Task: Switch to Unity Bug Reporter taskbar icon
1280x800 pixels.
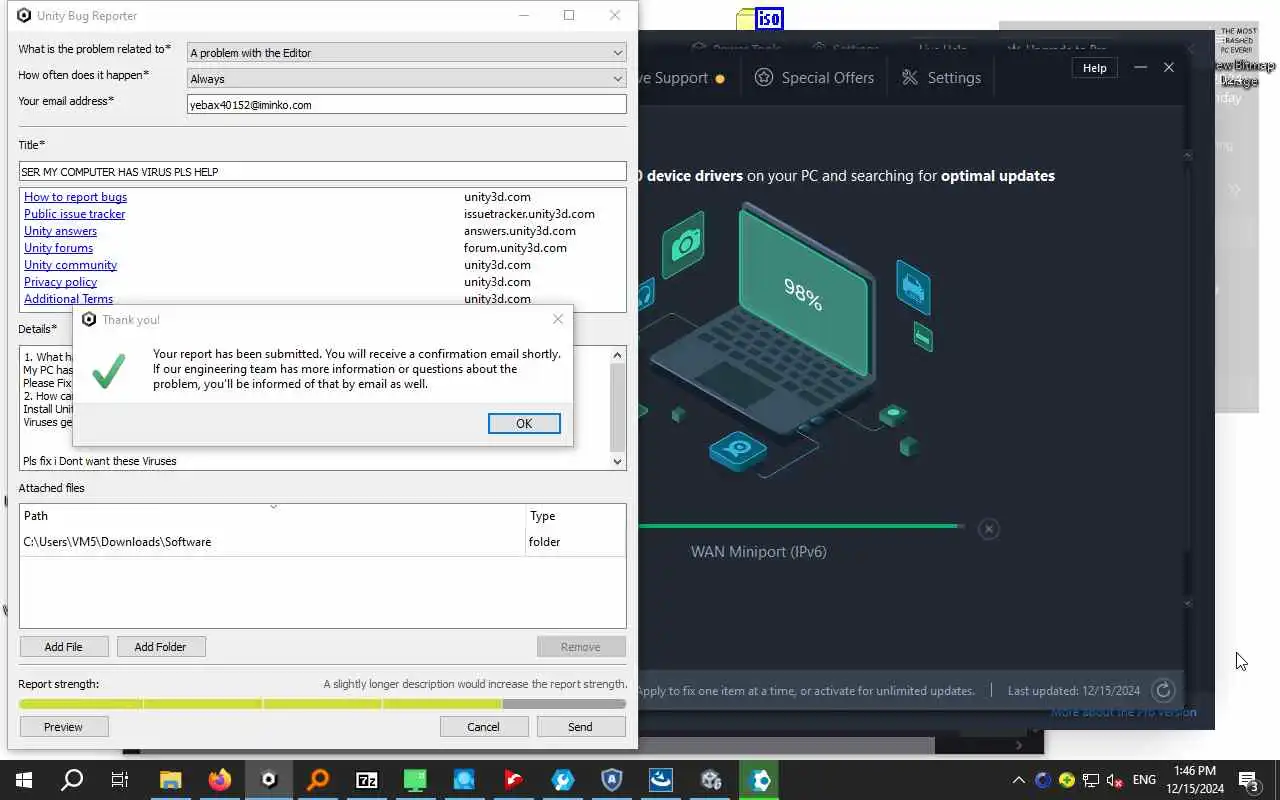Action: point(268,780)
